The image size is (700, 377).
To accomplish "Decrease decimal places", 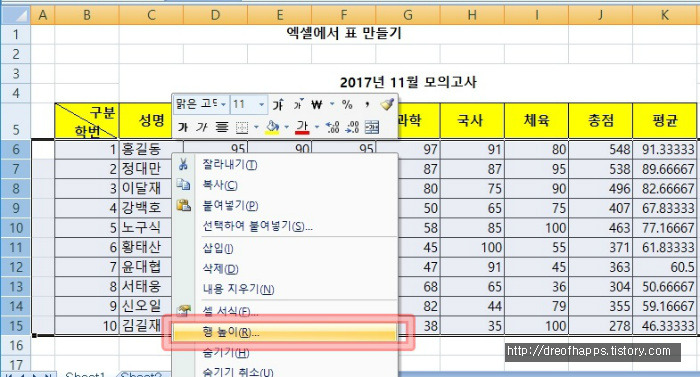I will tap(352, 128).
